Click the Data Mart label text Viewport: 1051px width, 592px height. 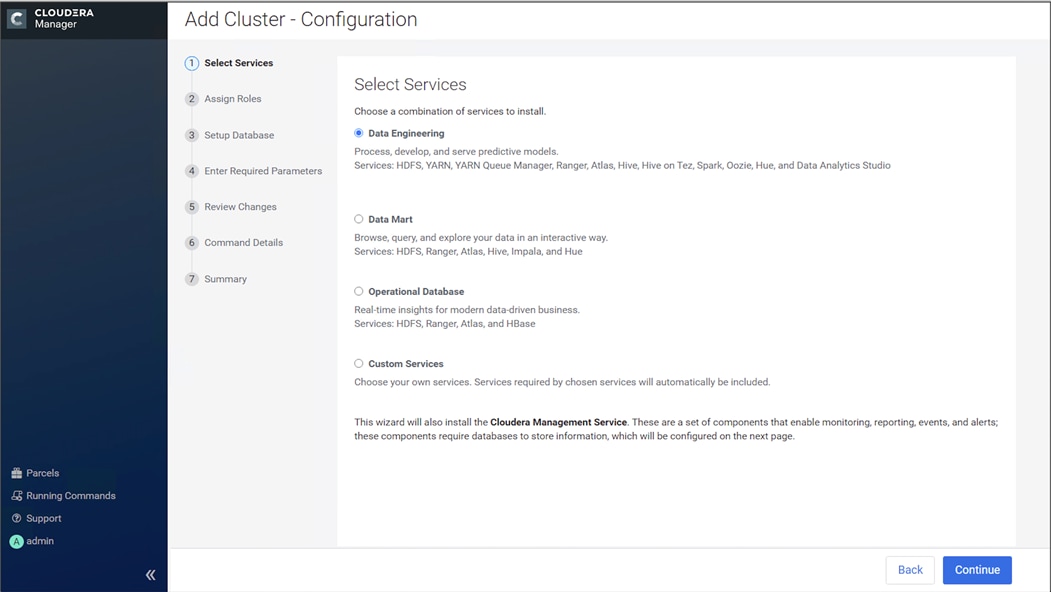(x=390, y=219)
